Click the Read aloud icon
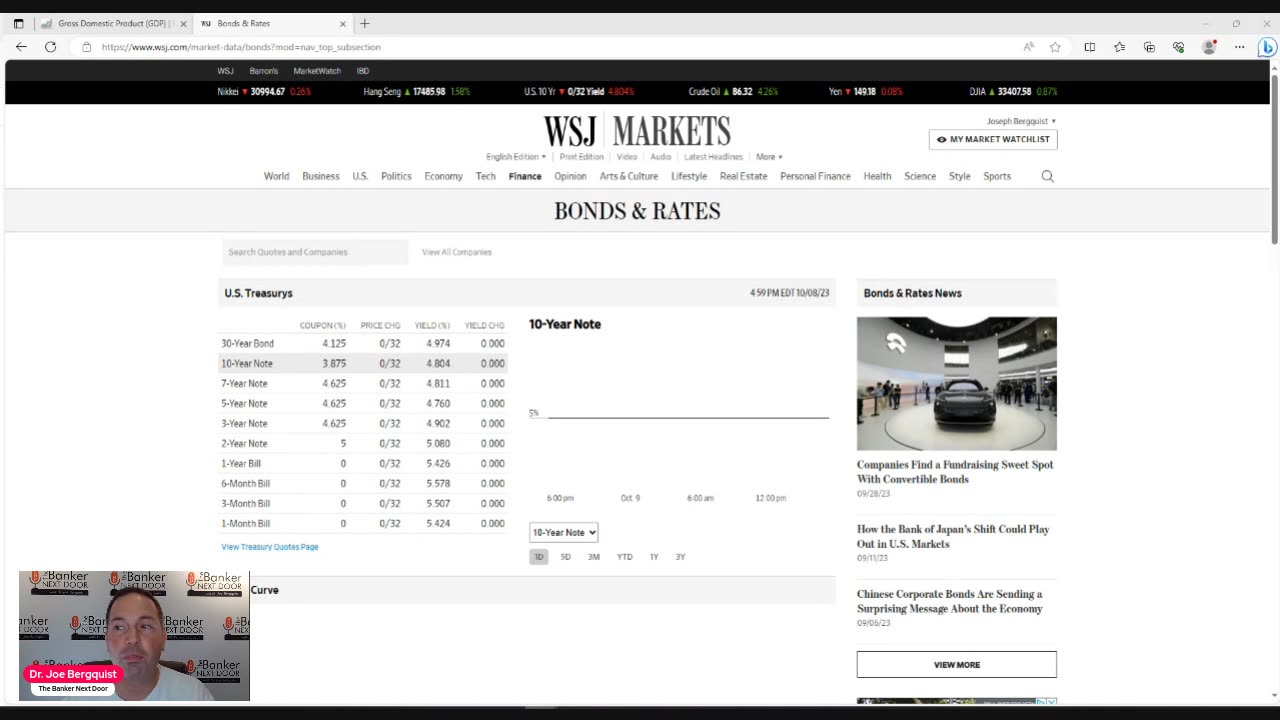This screenshot has width=1280, height=720. point(1028,47)
